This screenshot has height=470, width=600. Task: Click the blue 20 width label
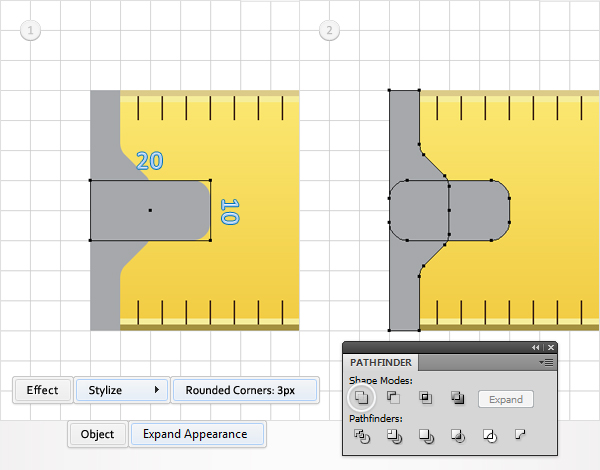150,161
